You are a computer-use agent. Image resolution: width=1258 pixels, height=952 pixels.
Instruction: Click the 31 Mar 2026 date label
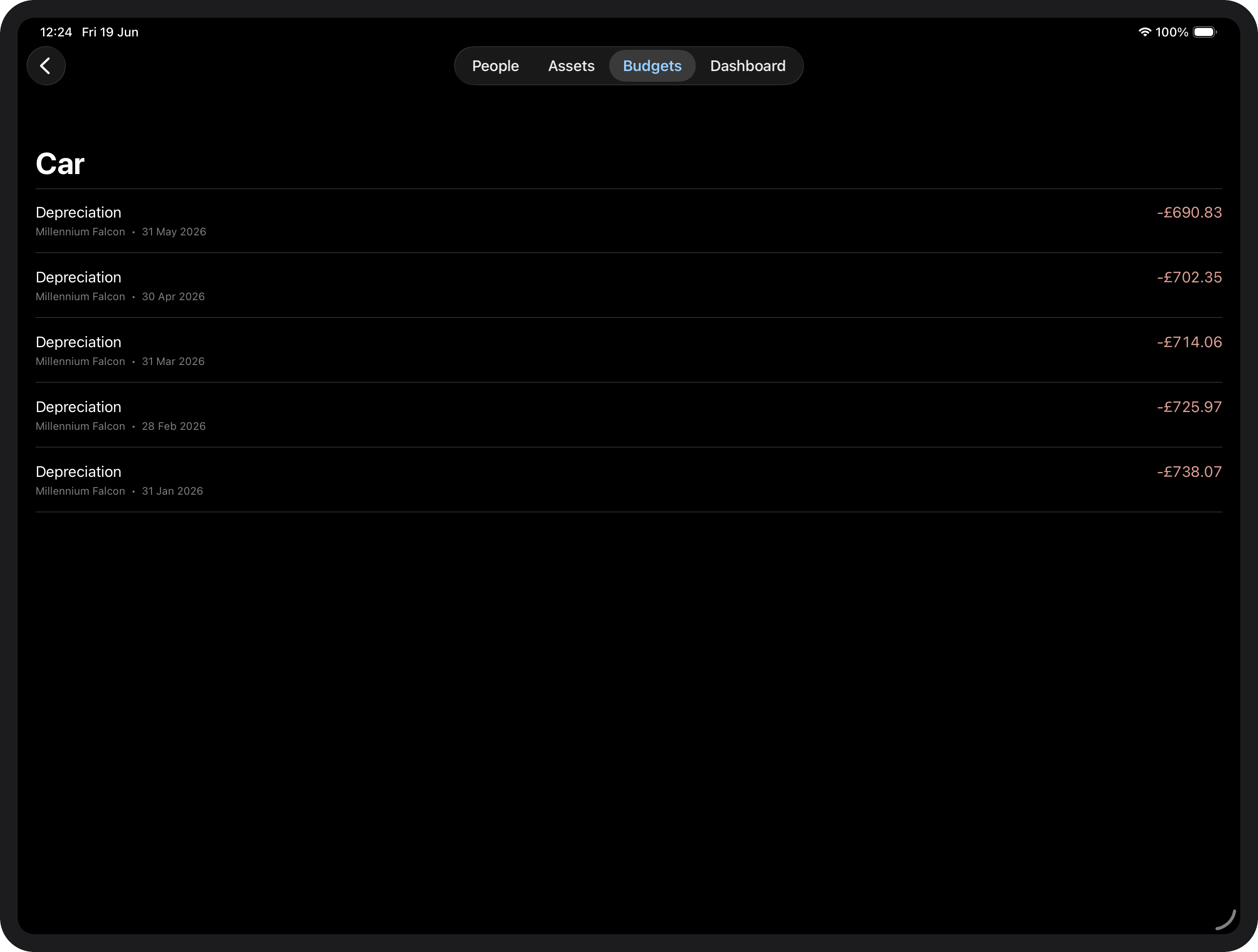(x=173, y=361)
